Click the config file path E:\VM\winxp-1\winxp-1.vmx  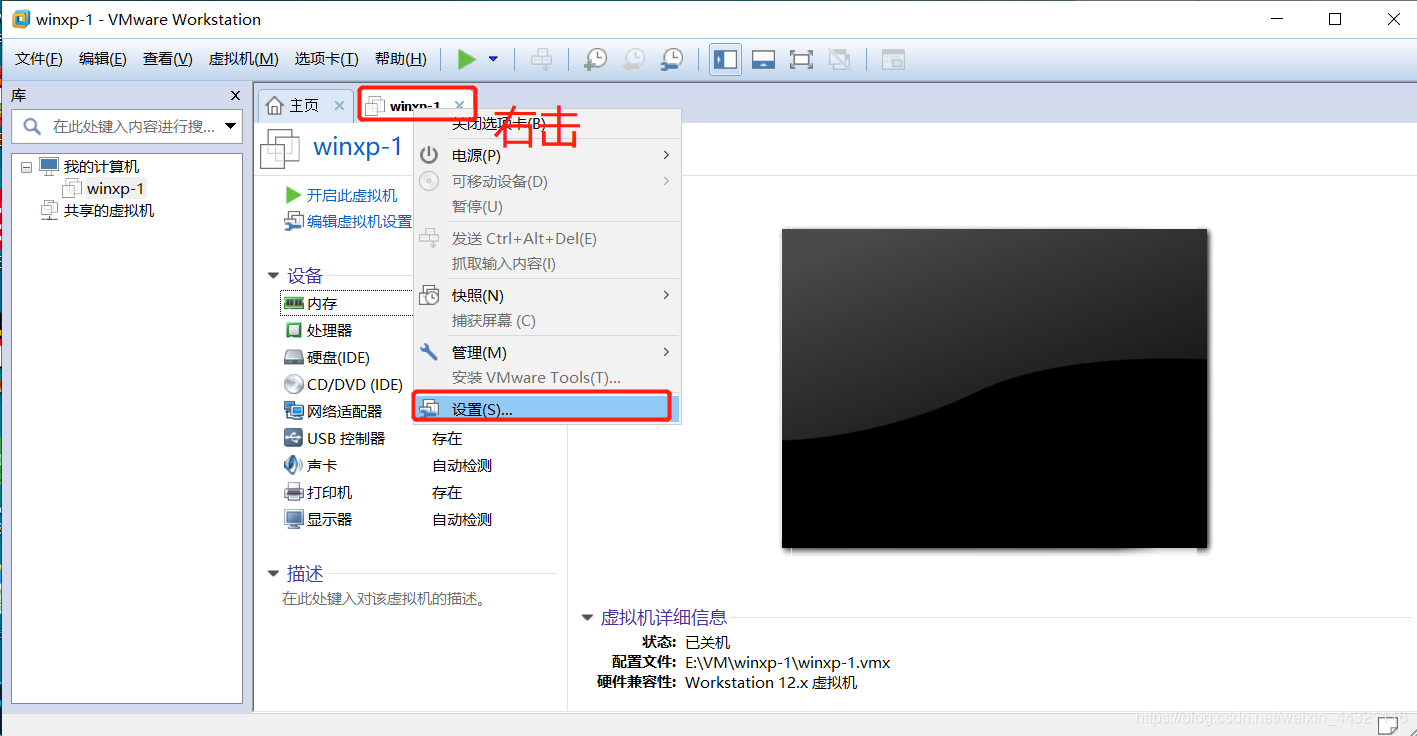[x=787, y=662]
